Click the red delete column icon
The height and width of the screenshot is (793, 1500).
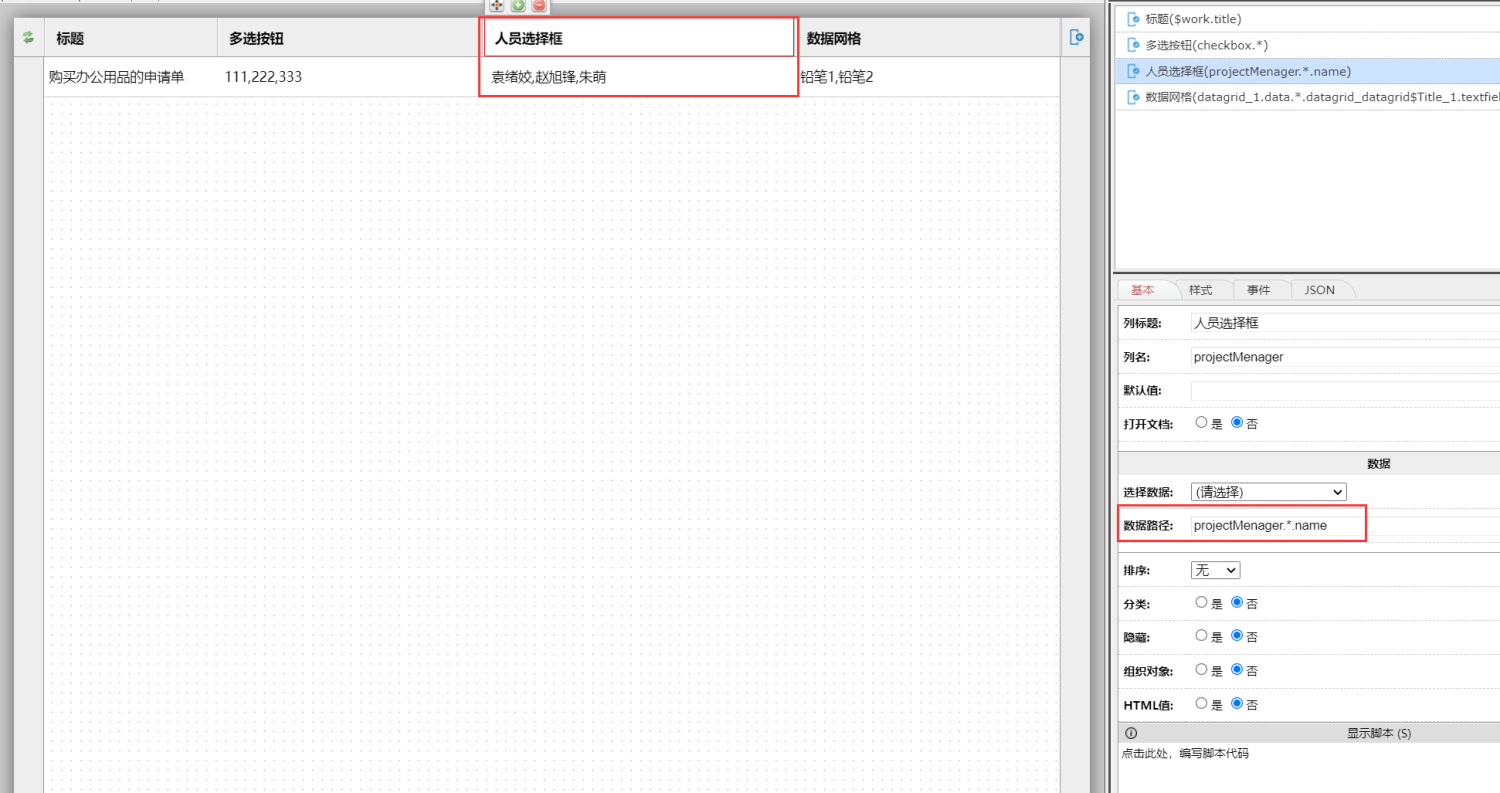coord(539,5)
